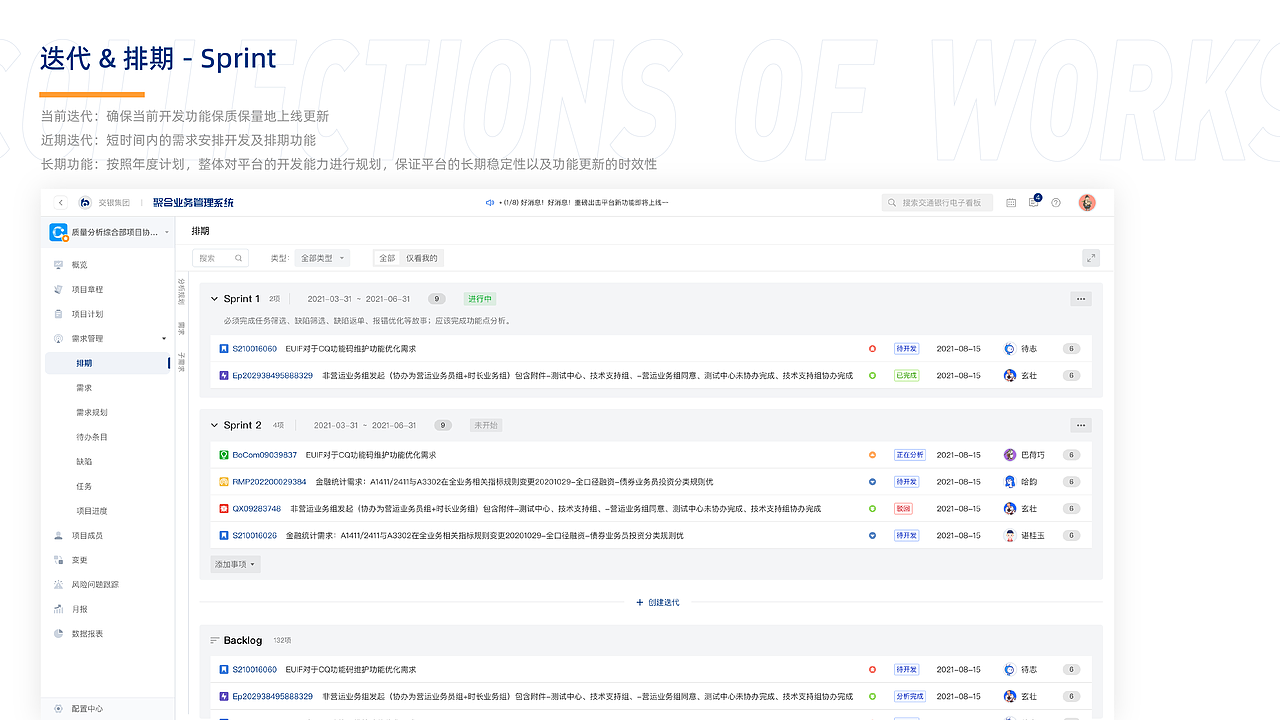
Task: Click priority icon of Sprint 1 S210016060
Action: [x=872, y=349]
